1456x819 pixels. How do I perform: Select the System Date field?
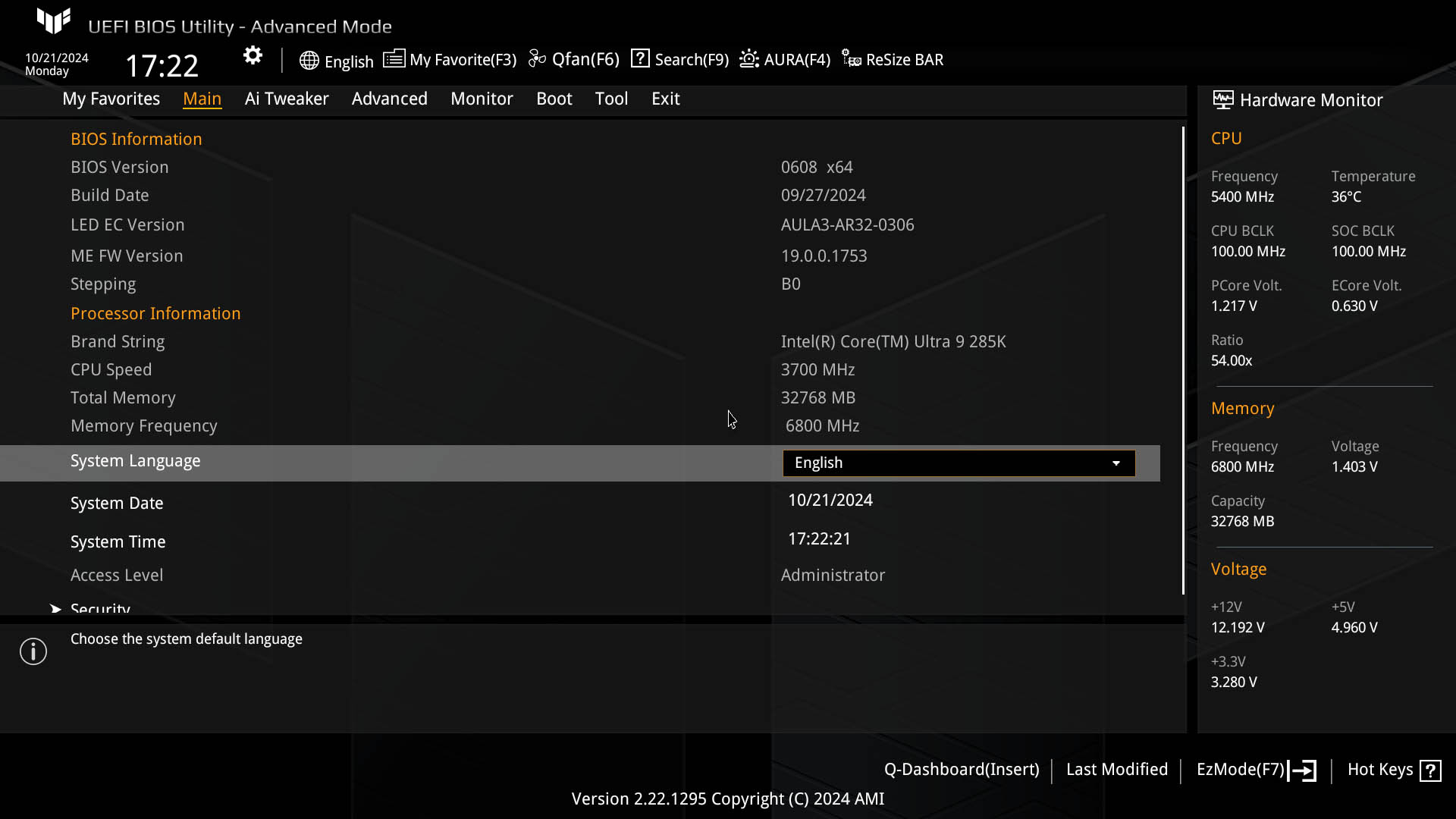[x=830, y=500]
